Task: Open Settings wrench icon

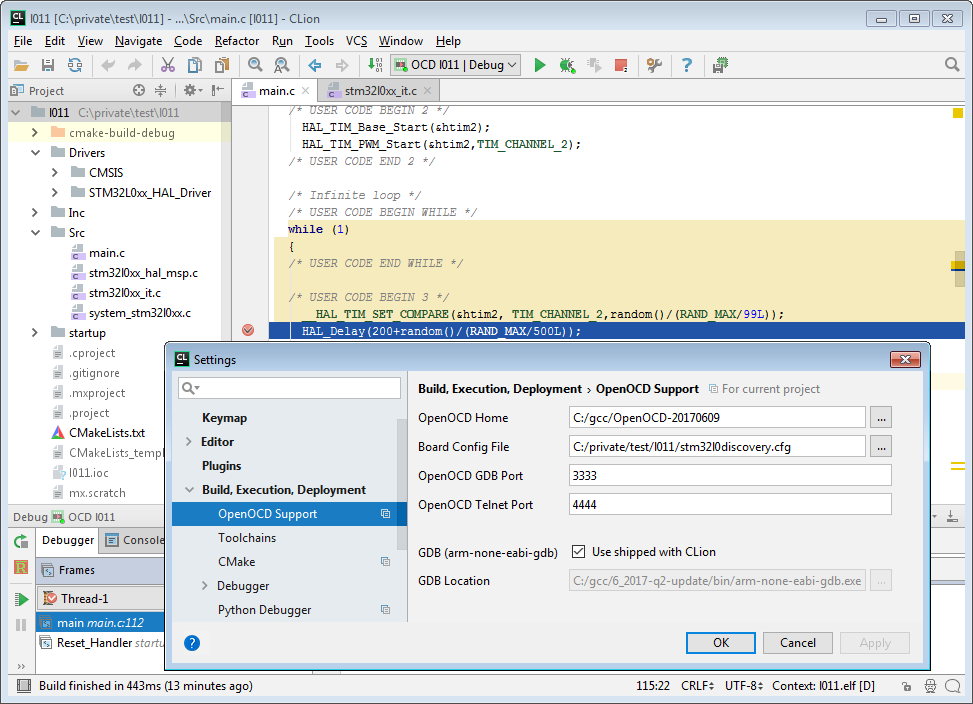Action: pos(654,65)
